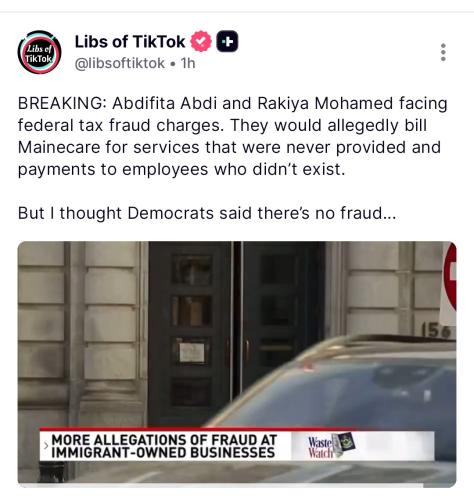
Task: Tap the small chevron on the news banner
Action: [x=46, y=446]
